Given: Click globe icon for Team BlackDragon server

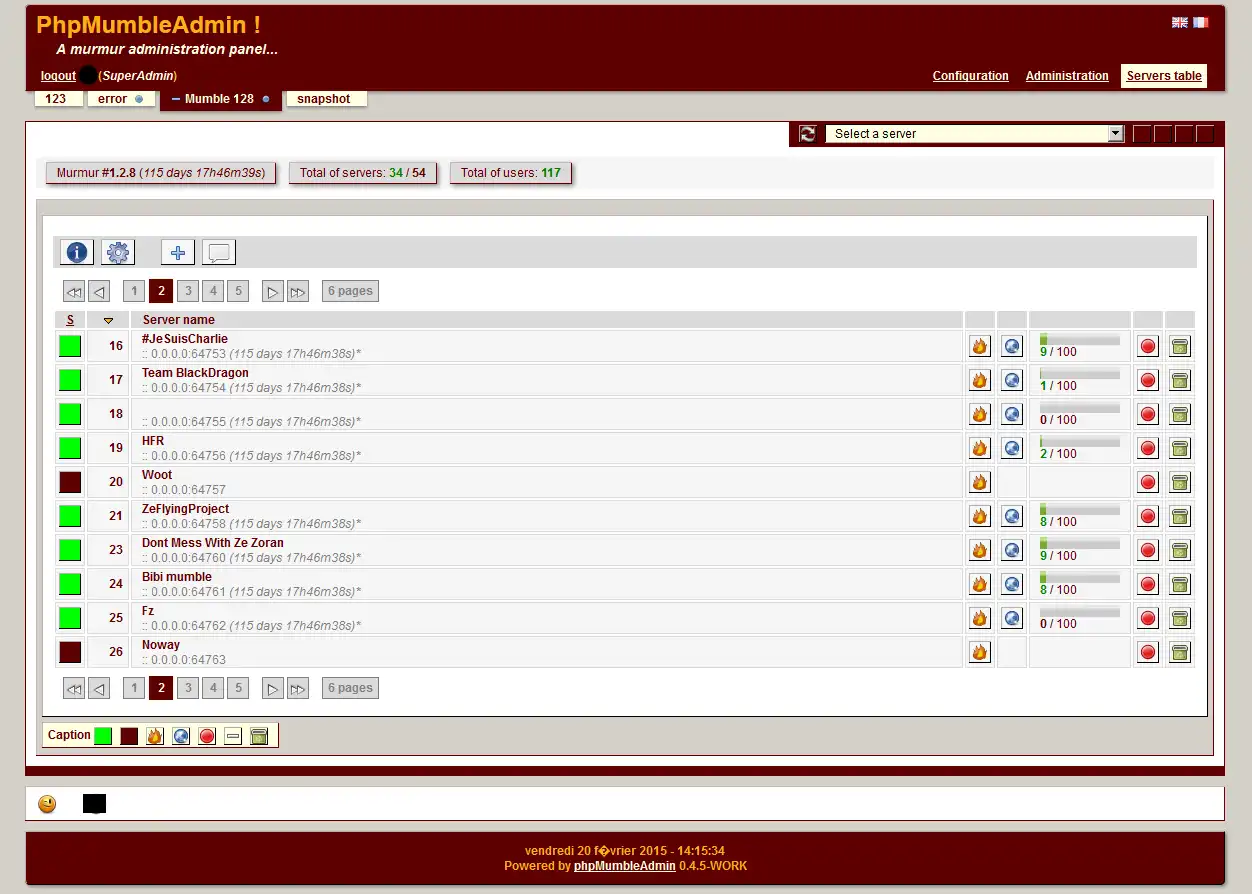Looking at the screenshot, I should pos(1012,380).
